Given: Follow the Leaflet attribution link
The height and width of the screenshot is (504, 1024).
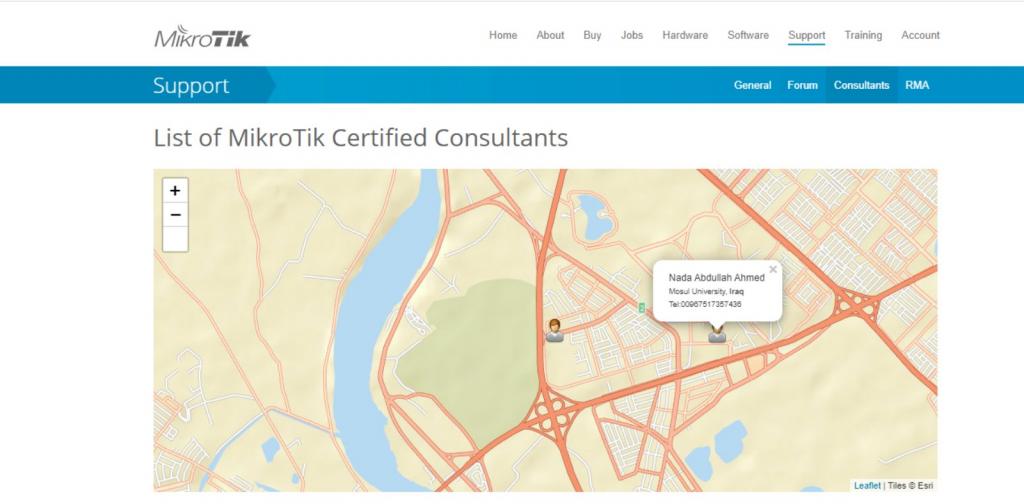Looking at the screenshot, I should point(867,485).
